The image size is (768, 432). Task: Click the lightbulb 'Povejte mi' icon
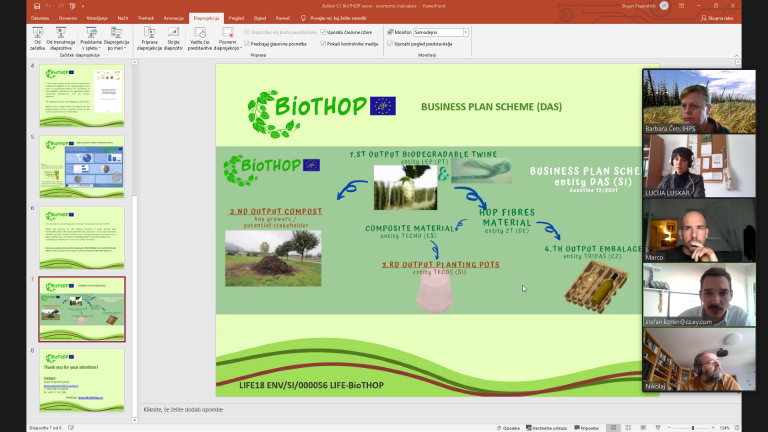coord(303,18)
